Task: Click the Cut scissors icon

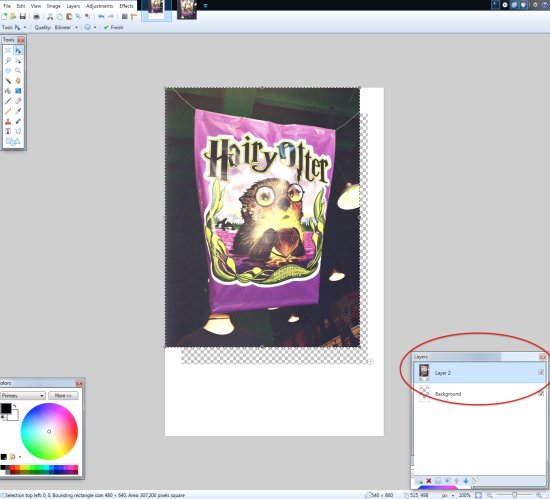Action: tap(50, 16)
